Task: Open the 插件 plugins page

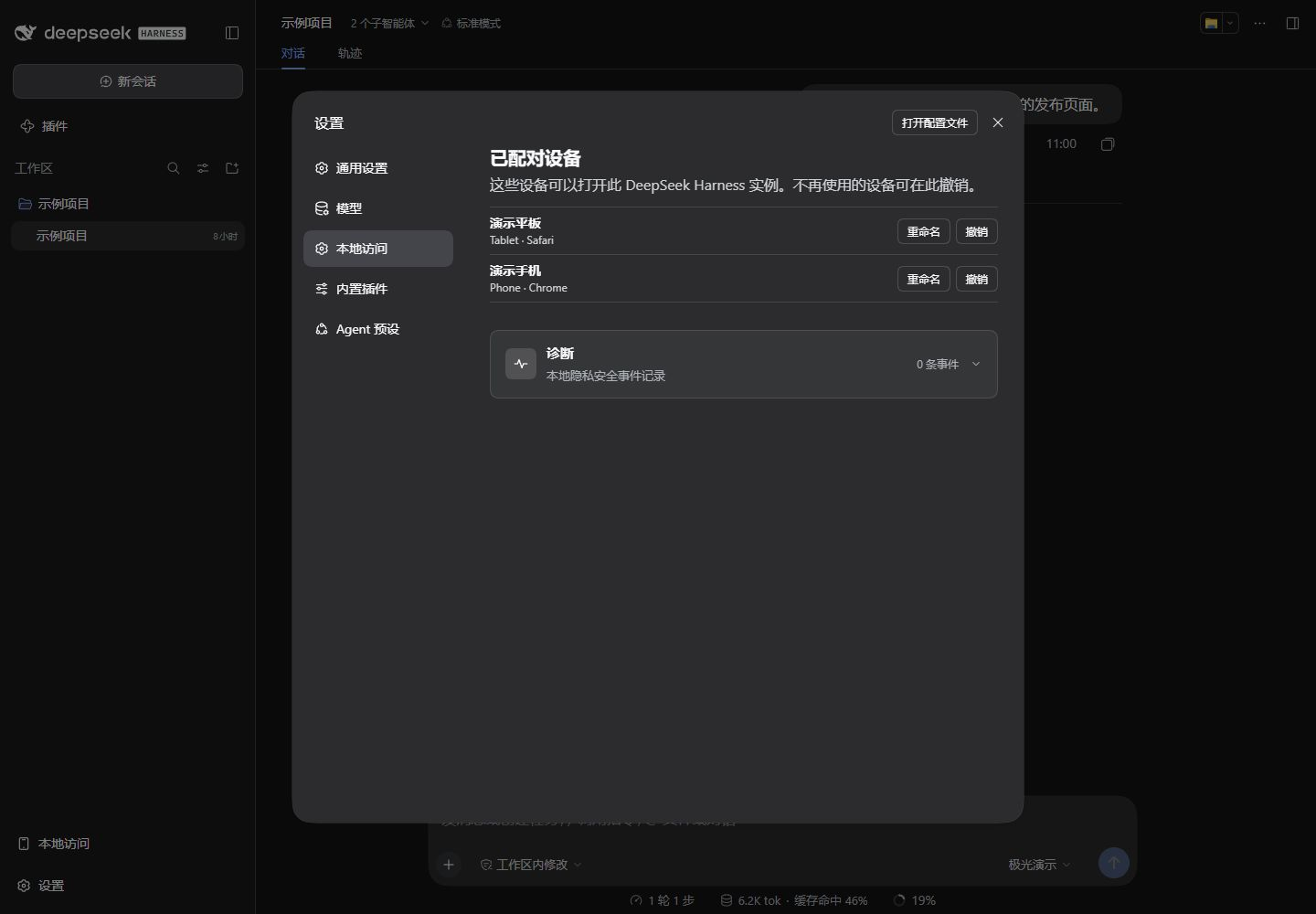Action: (x=44, y=126)
